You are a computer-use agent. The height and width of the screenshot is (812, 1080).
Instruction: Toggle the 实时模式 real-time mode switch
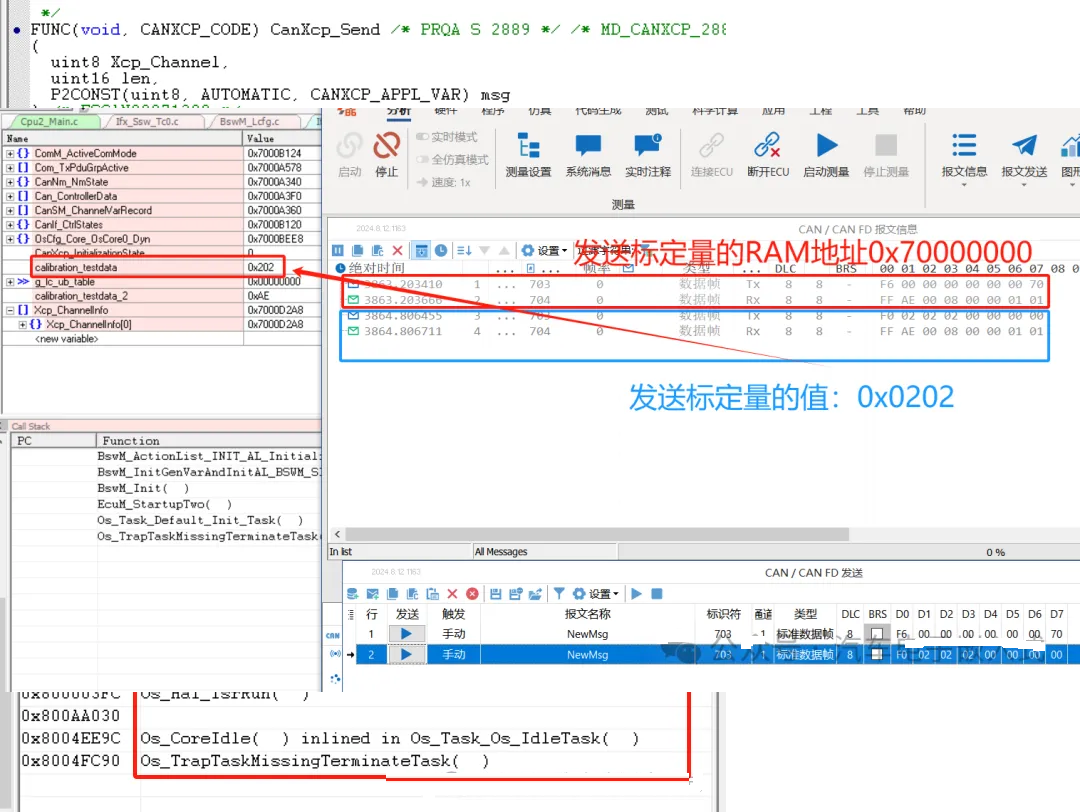click(x=422, y=137)
